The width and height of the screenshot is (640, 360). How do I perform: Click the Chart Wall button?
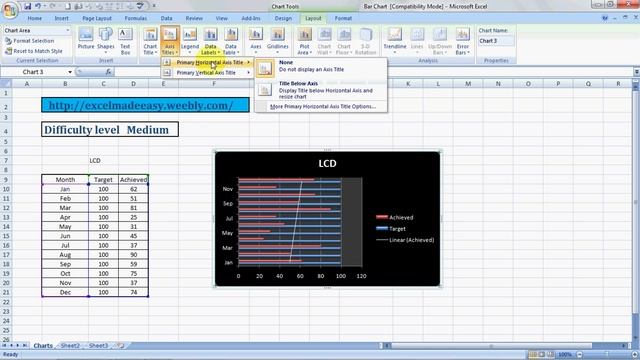(324, 41)
